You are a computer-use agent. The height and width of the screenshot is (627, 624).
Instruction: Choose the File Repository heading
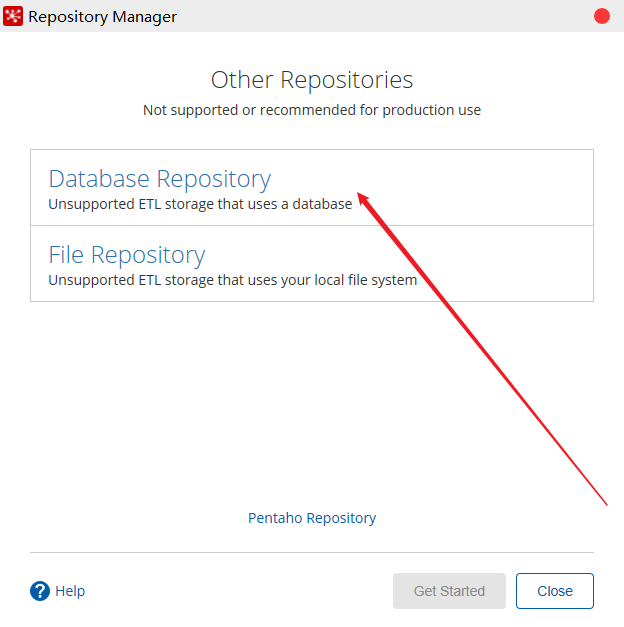[126, 255]
